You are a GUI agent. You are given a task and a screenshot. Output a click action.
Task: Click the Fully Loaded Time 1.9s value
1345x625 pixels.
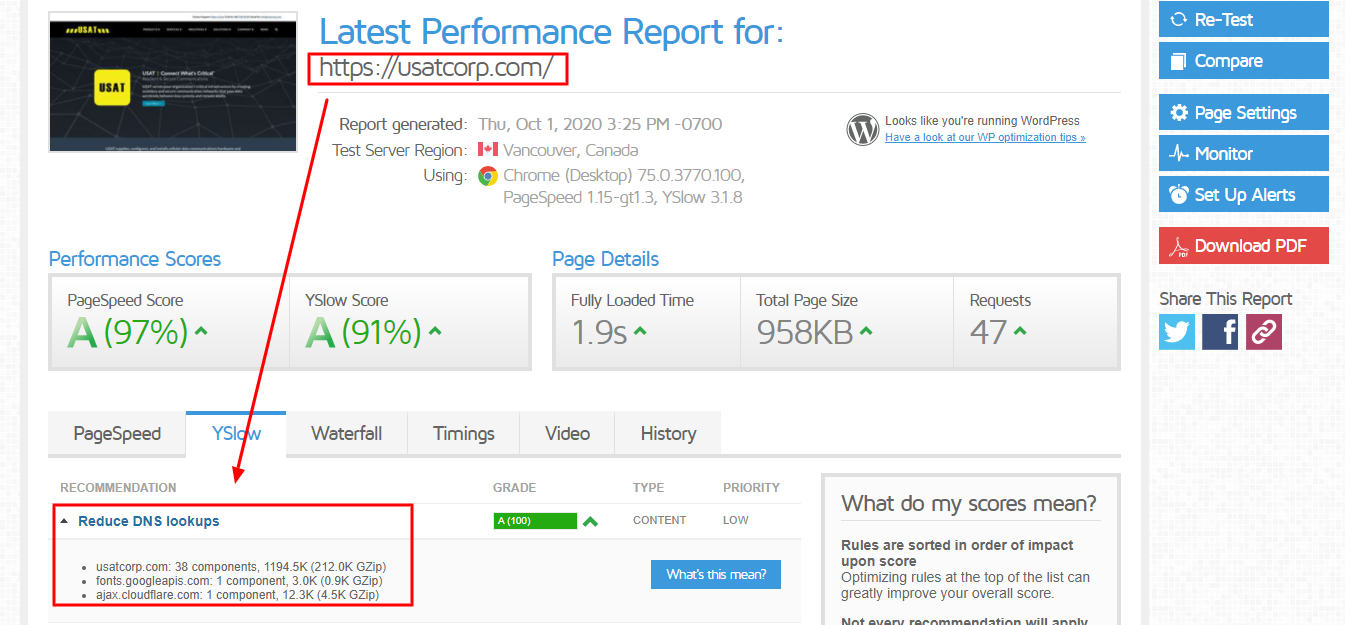coord(599,332)
